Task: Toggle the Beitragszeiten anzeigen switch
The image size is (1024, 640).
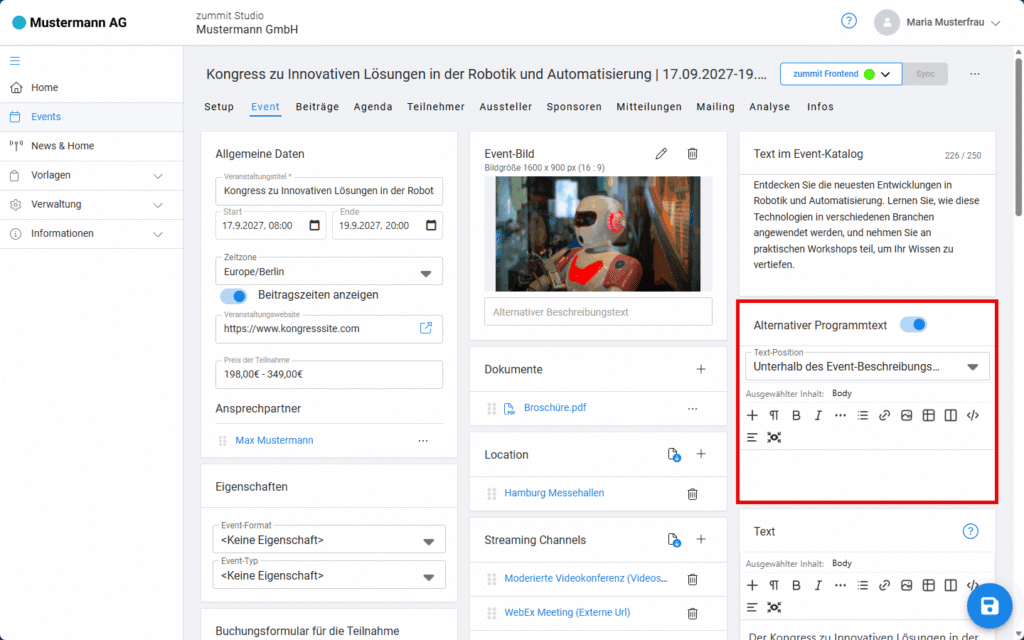Action: [234, 296]
